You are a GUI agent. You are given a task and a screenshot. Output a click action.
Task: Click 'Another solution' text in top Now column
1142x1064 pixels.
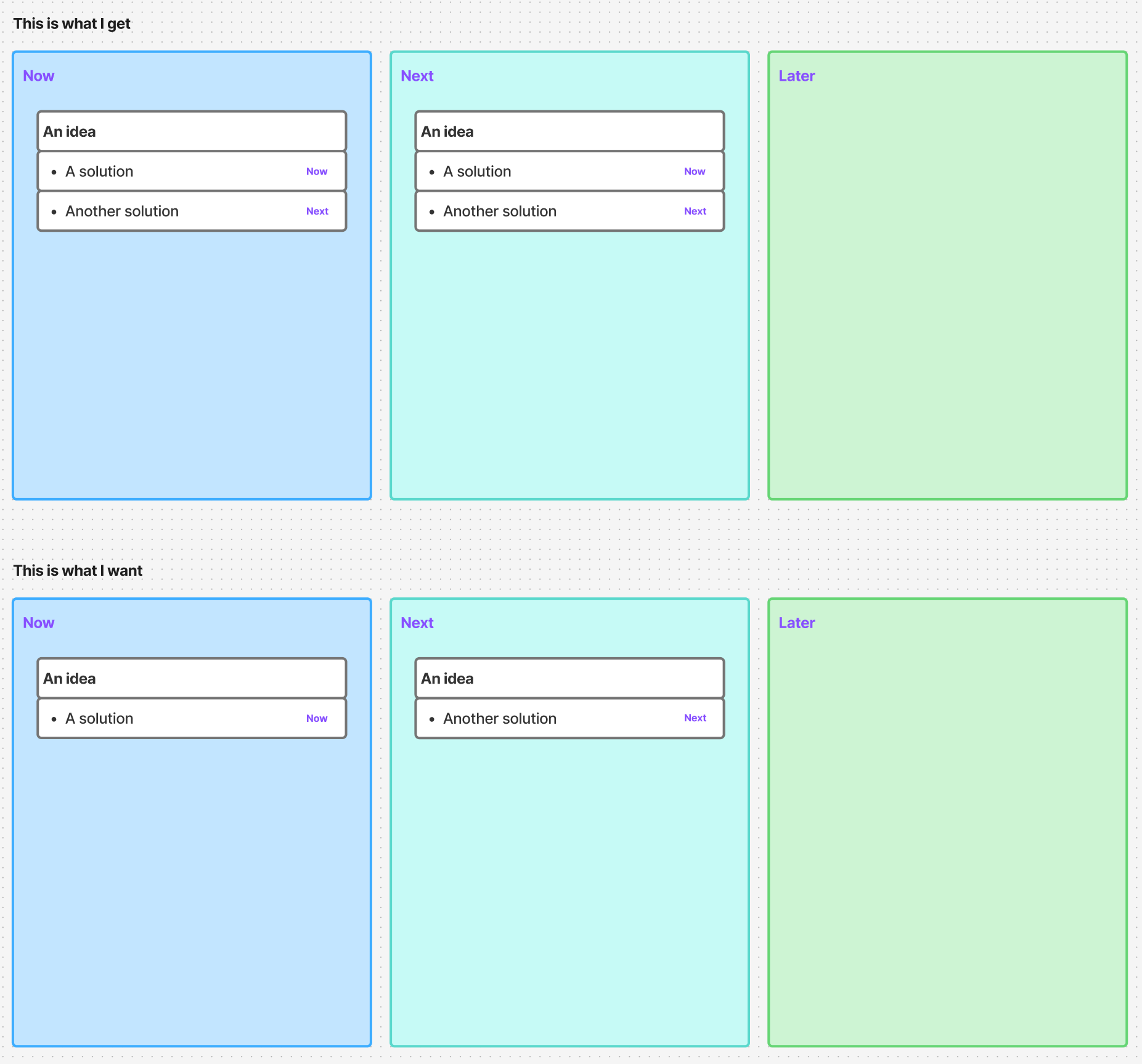click(122, 211)
